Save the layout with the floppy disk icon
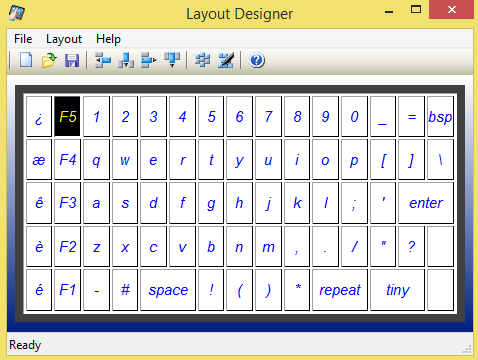 pyautogui.click(x=72, y=60)
